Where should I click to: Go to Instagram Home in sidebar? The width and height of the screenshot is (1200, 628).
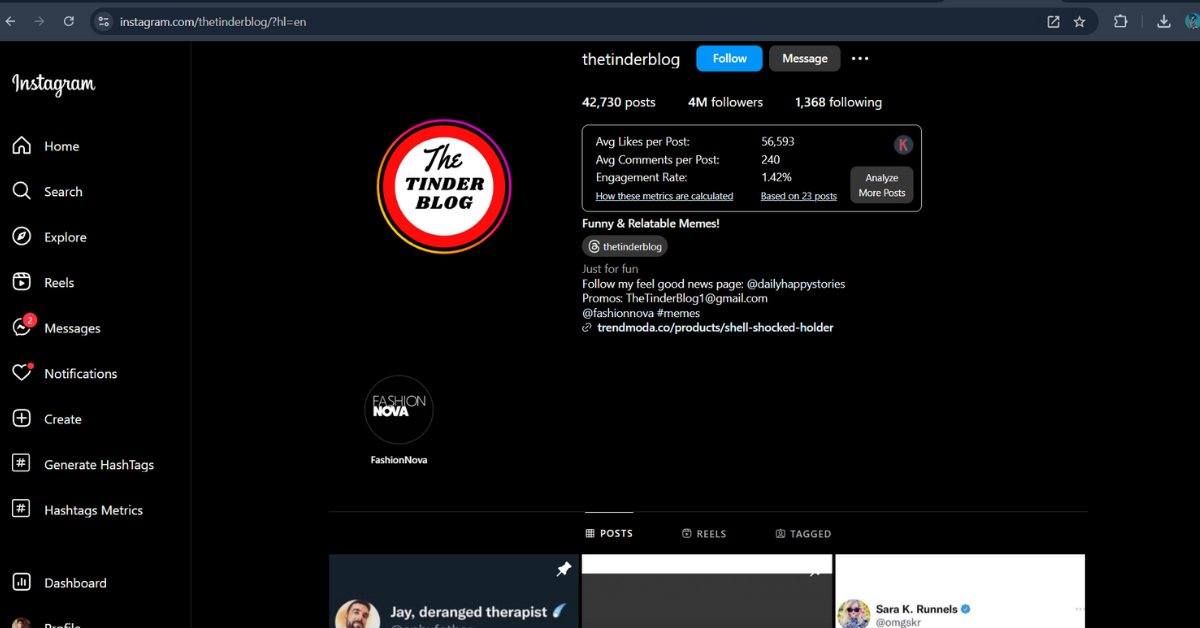tap(46, 146)
